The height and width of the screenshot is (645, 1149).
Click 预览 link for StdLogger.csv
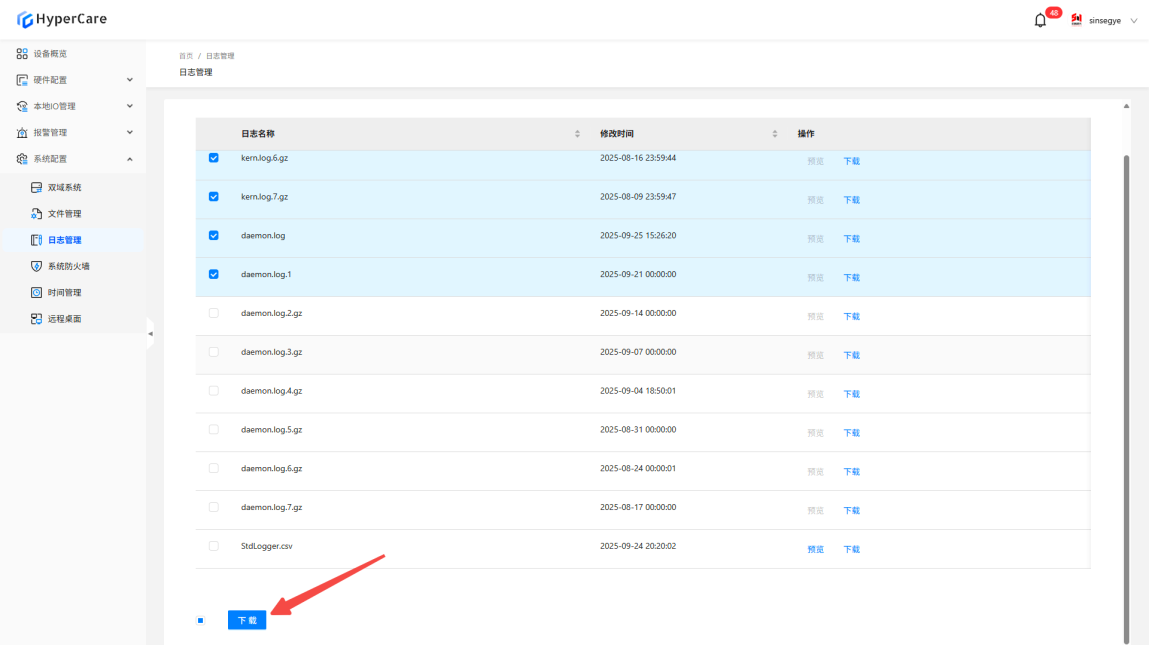(x=815, y=549)
